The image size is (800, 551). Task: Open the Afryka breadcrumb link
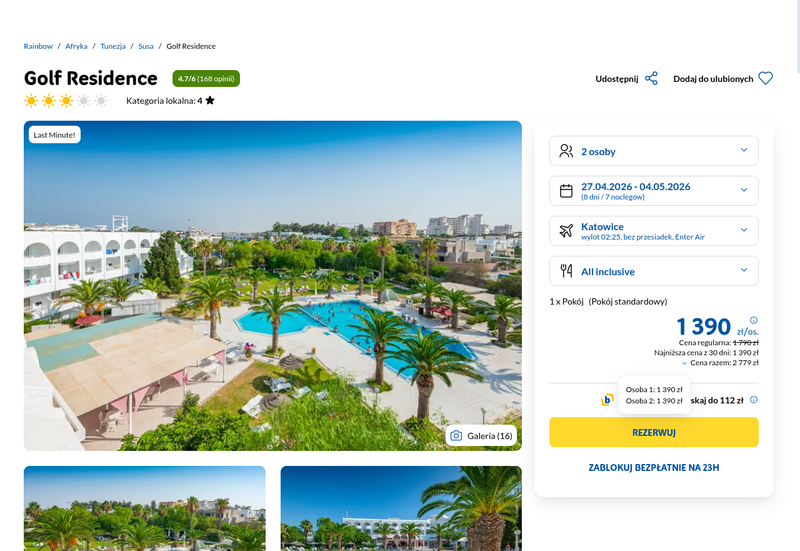point(76,46)
